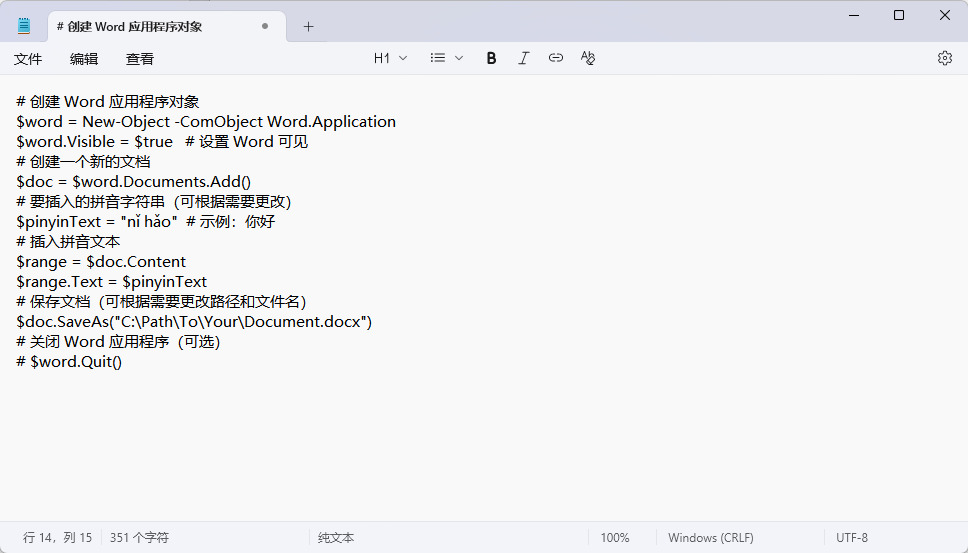This screenshot has height=553, width=968.
Task: Click the line '$doc = $word.Documents.Add()'
Action: pyautogui.click(x=134, y=182)
